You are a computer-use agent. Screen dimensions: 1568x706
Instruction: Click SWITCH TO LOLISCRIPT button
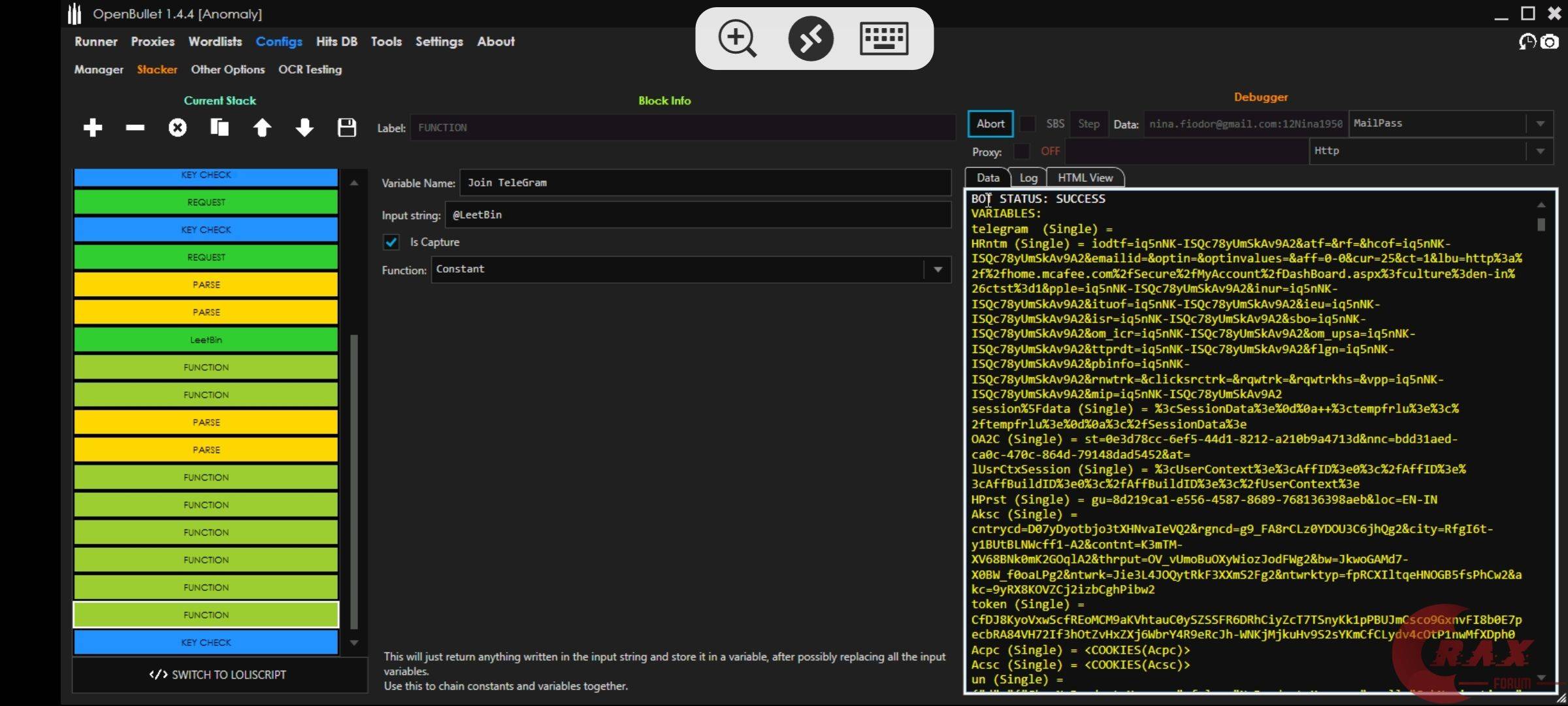click(x=218, y=675)
